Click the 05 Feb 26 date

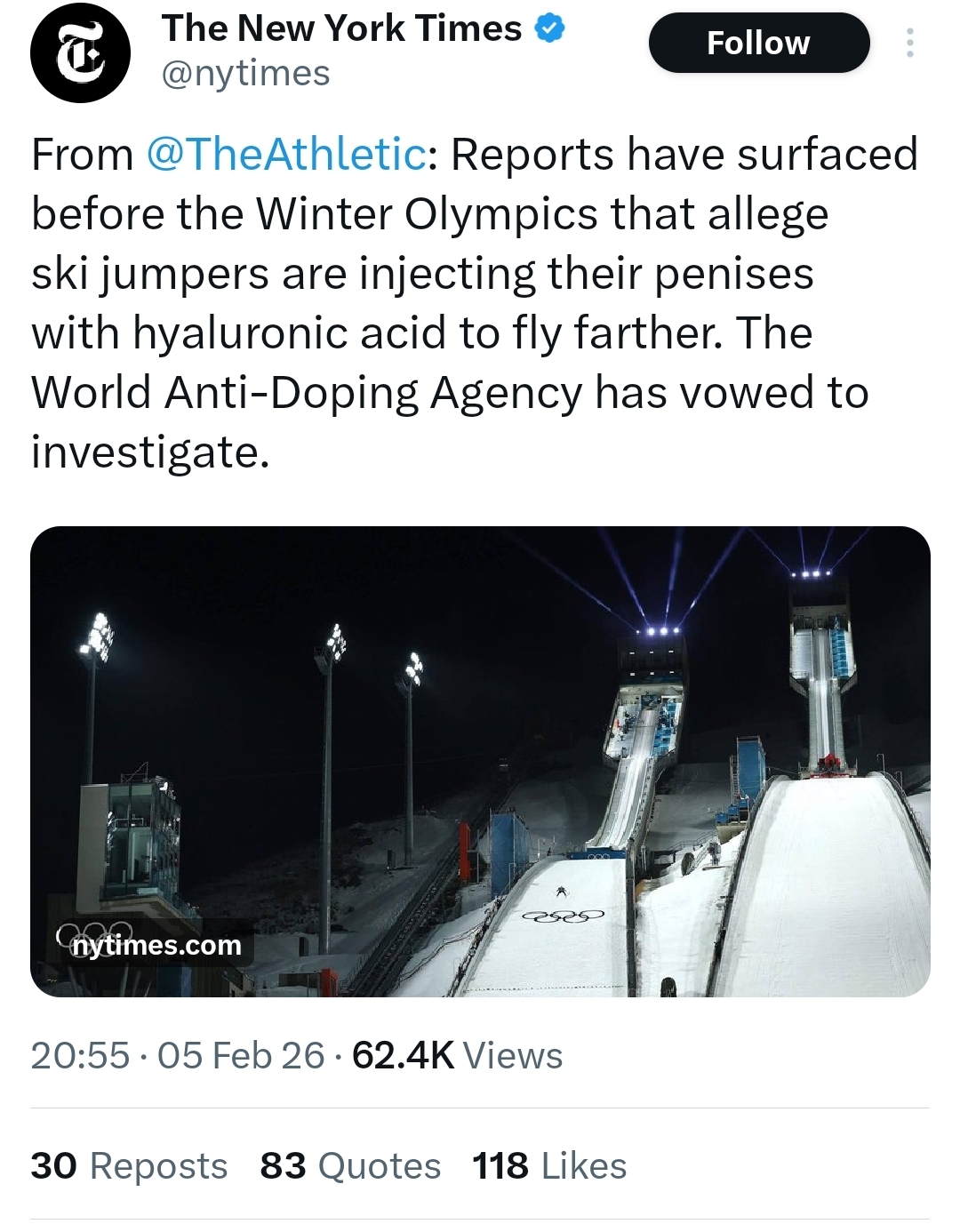click(x=241, y=1056)
